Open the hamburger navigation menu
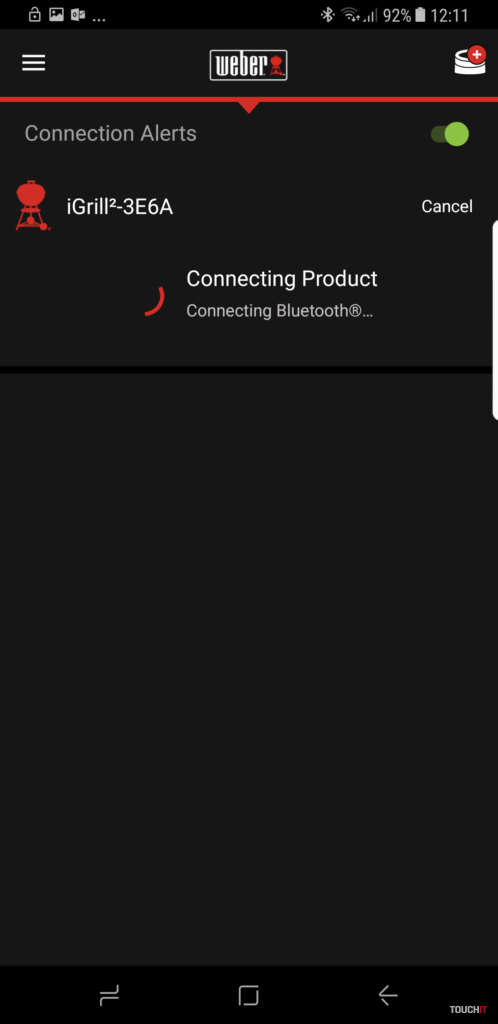Image resolution: width=498 pixels, height=1024 pixels. 33,63
